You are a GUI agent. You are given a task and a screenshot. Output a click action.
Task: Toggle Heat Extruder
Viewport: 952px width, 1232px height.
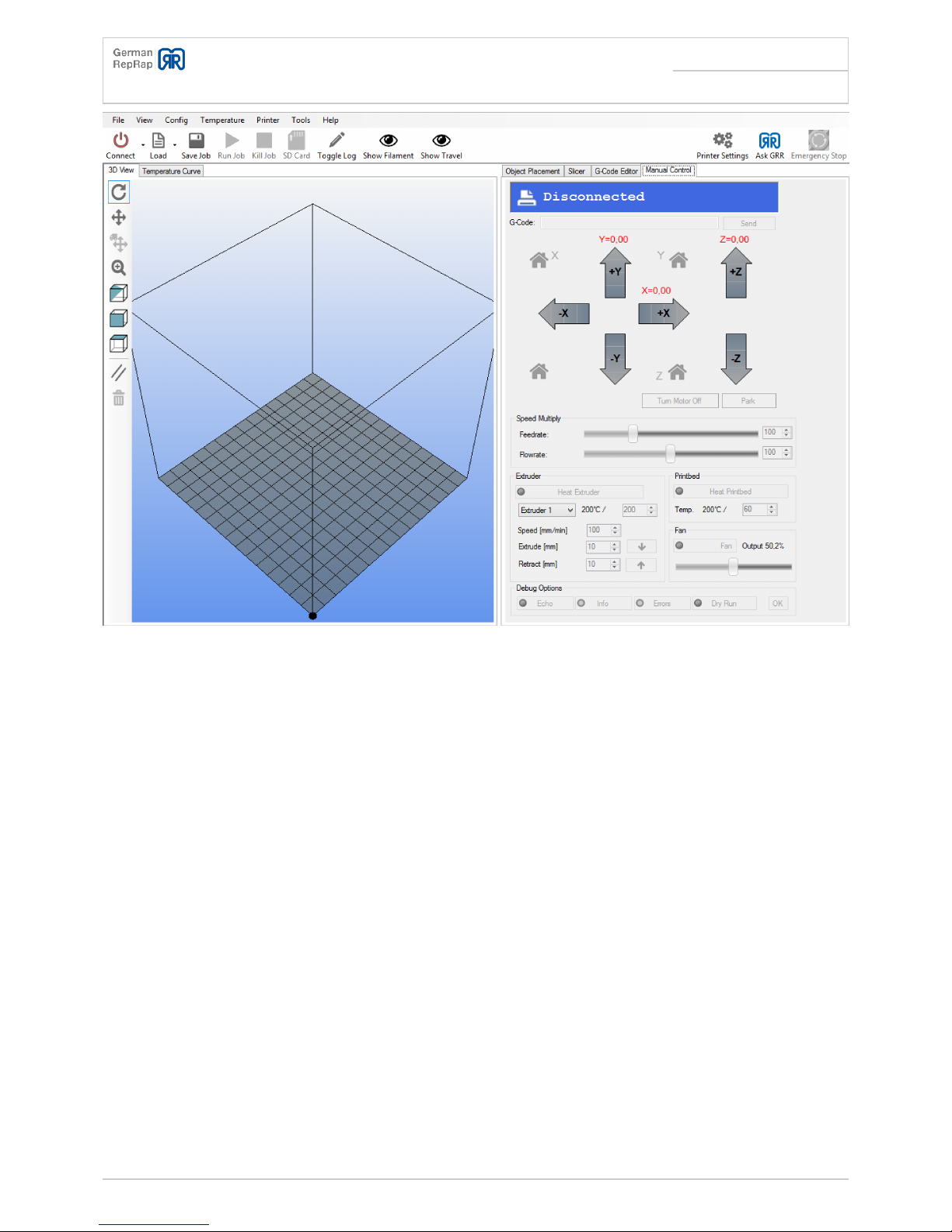580,492
